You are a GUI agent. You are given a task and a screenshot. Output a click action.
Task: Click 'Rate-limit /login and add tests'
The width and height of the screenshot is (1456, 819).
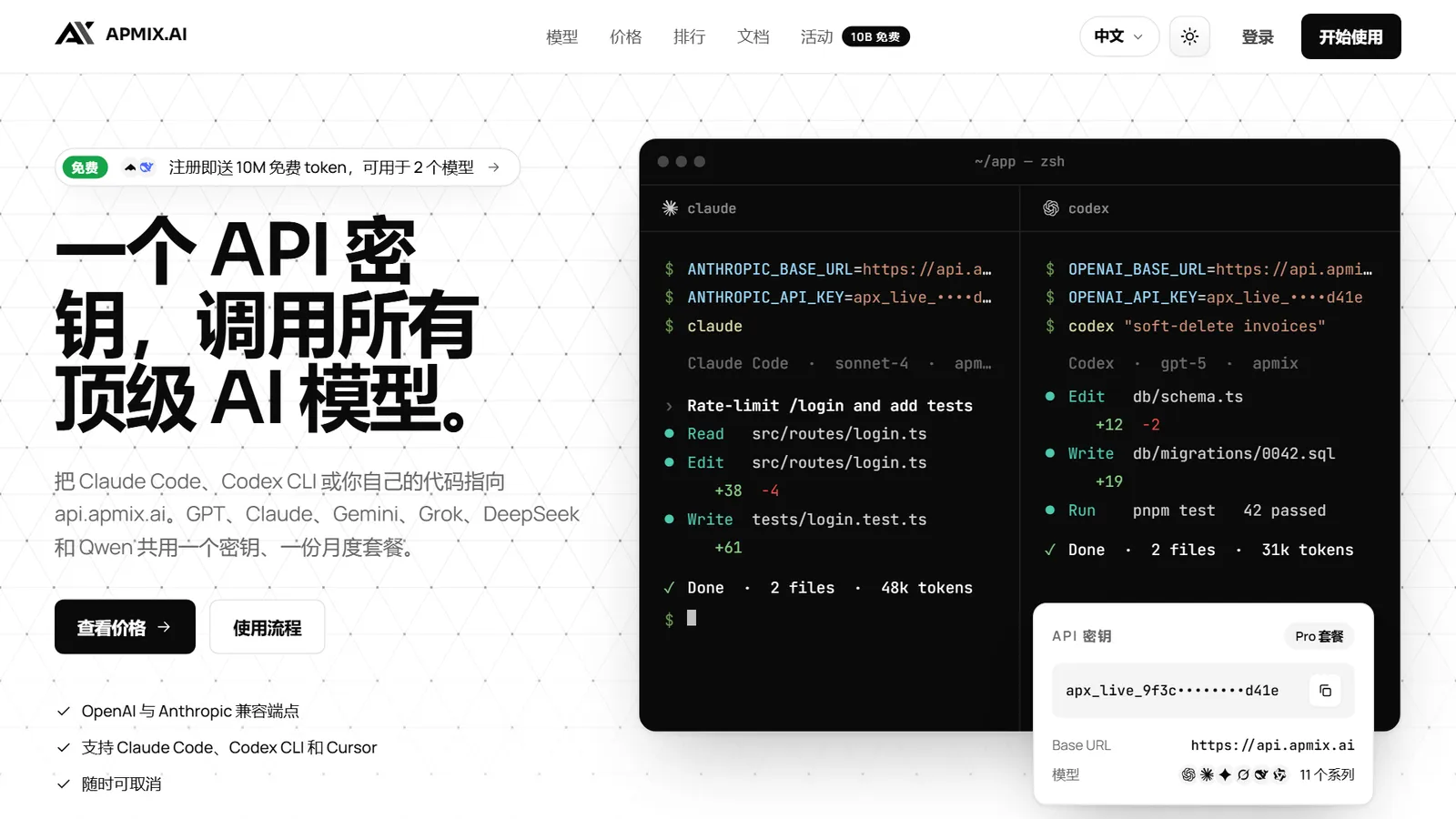830,406
